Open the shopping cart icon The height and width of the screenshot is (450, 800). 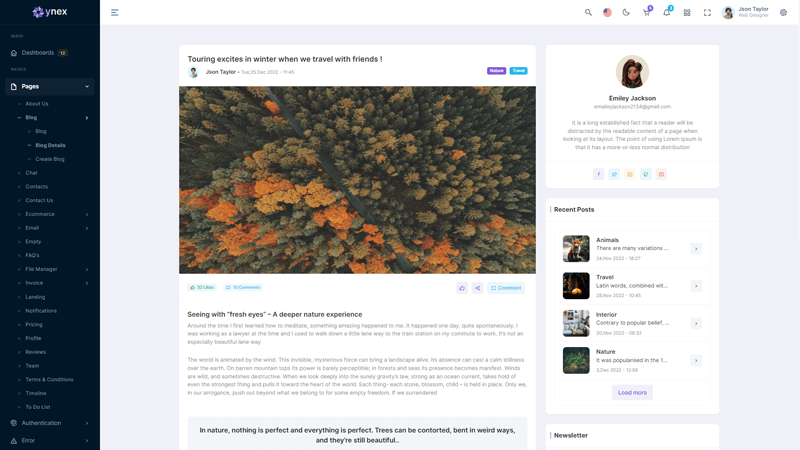(x=646, y=13)
